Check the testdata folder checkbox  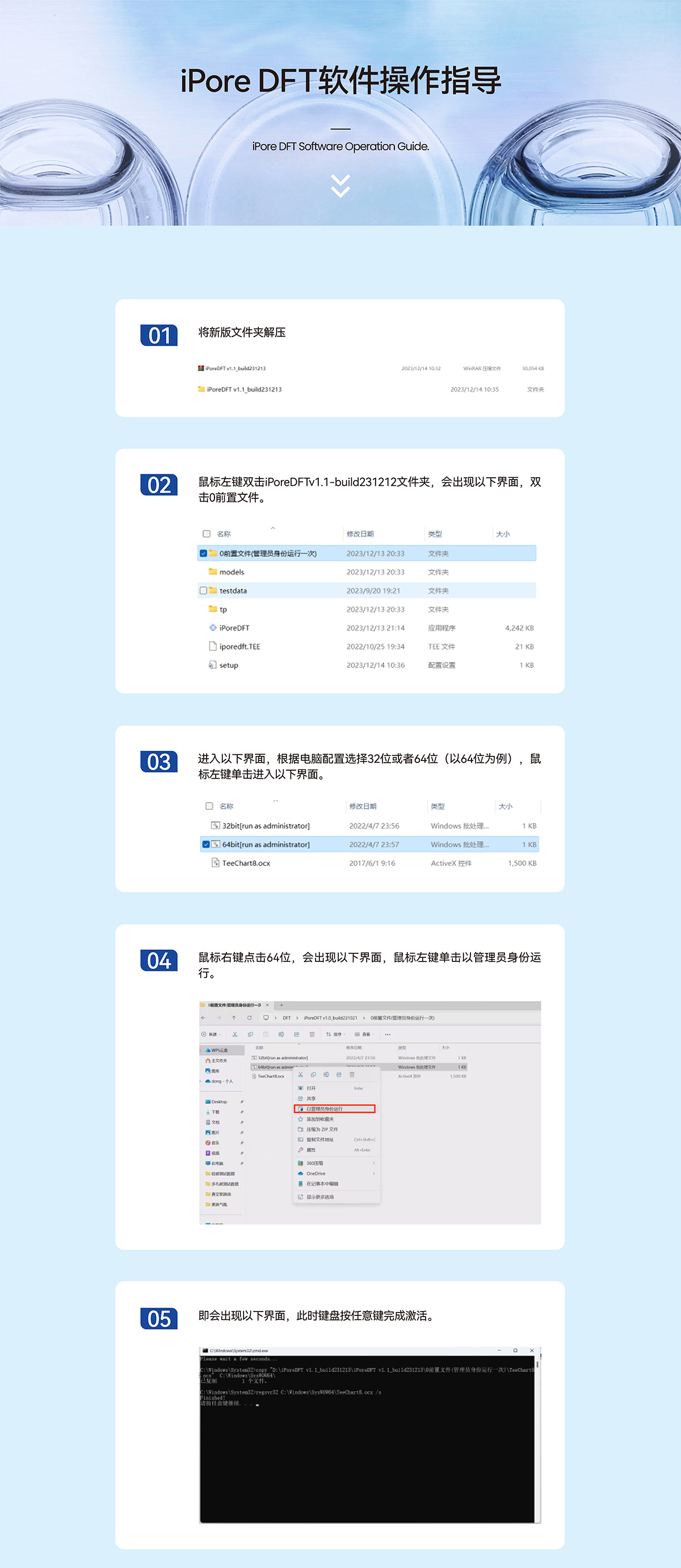pyautogui.click(x=203, y=590)
